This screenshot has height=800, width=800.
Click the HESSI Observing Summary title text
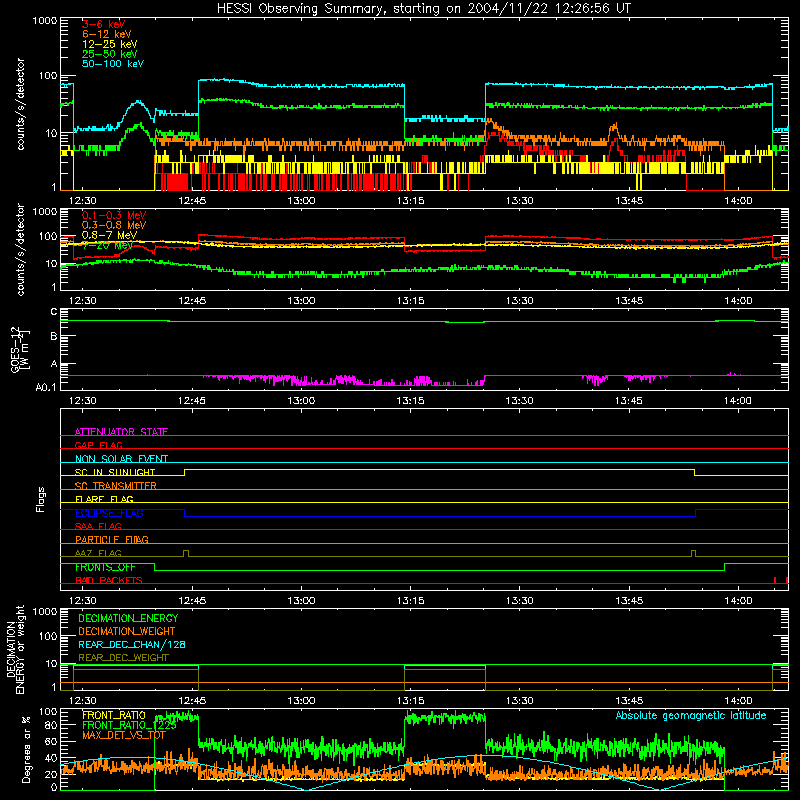tap(423, 9)
